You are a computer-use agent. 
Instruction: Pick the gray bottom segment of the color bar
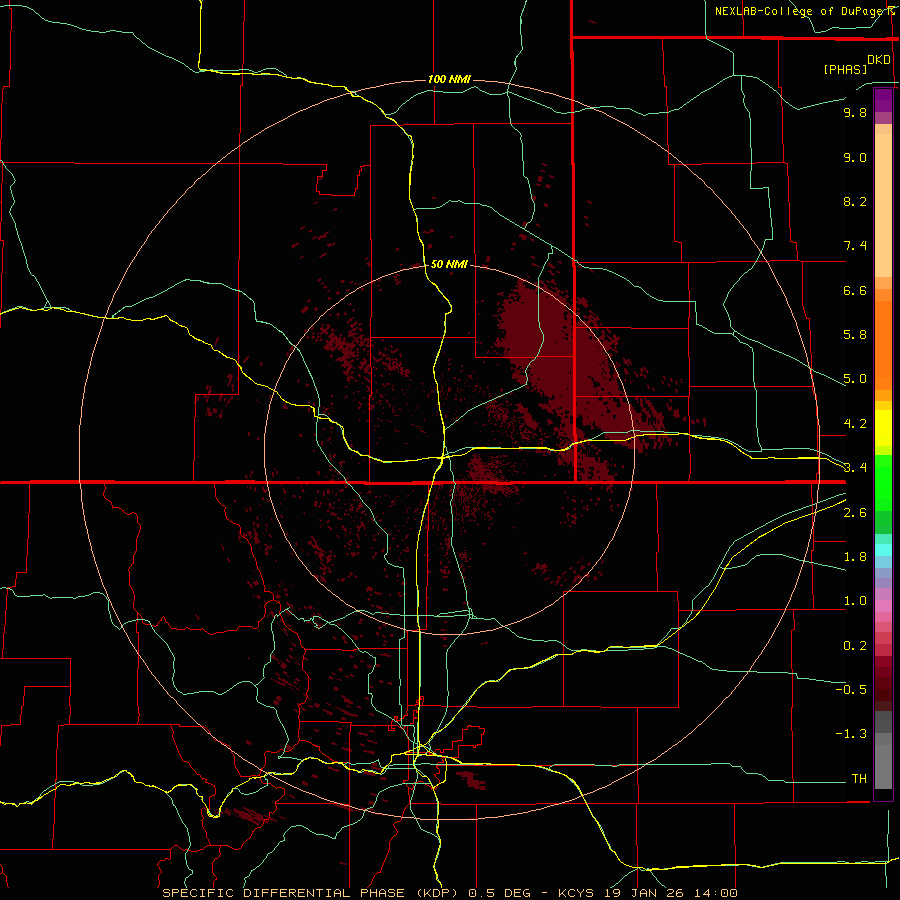click(883, 766)
